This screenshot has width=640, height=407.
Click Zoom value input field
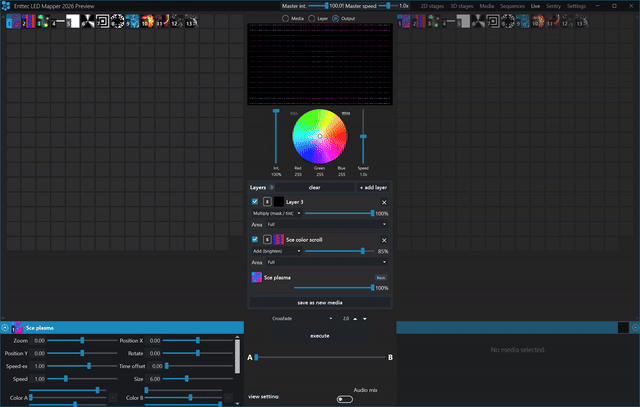pos(39,340)
